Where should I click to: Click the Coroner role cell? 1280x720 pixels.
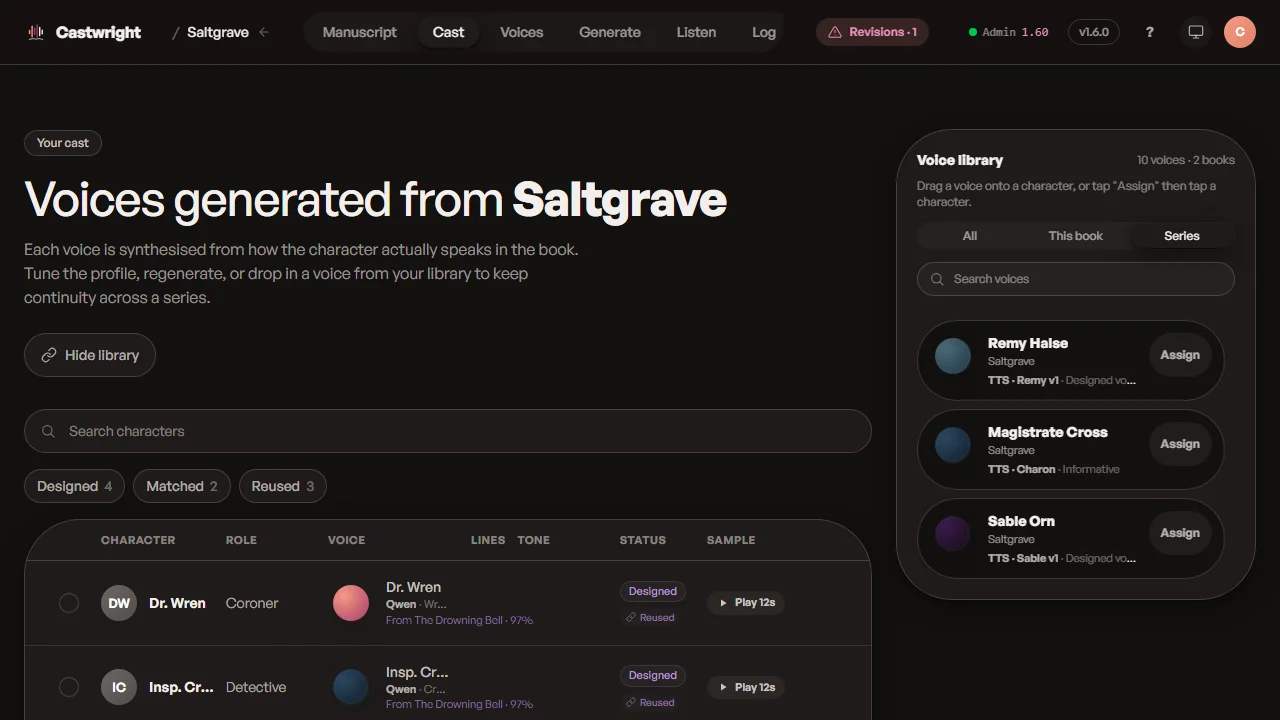pyautogui.click(x=252, y=603)
